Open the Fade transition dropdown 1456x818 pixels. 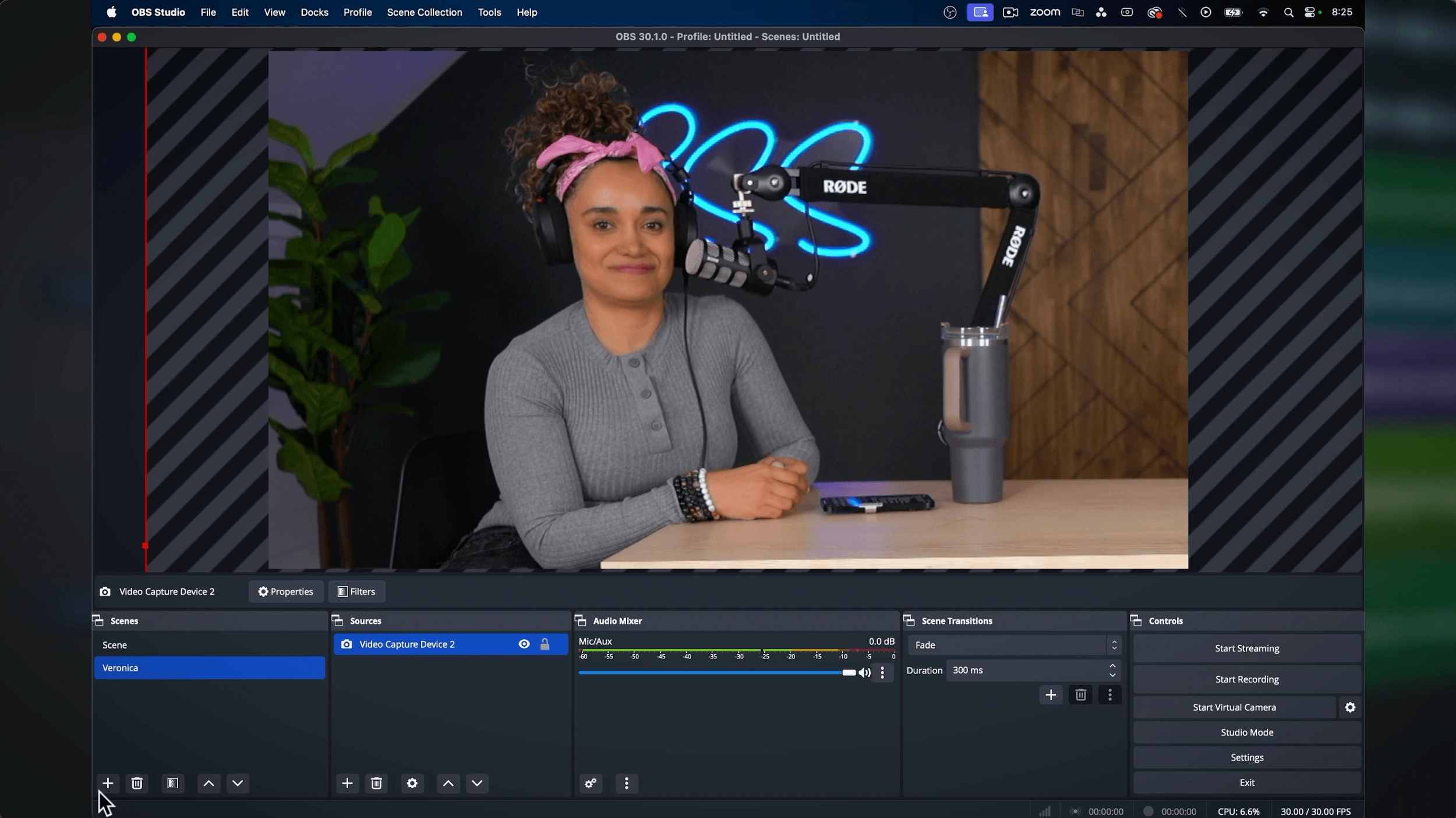(1013, 645)
